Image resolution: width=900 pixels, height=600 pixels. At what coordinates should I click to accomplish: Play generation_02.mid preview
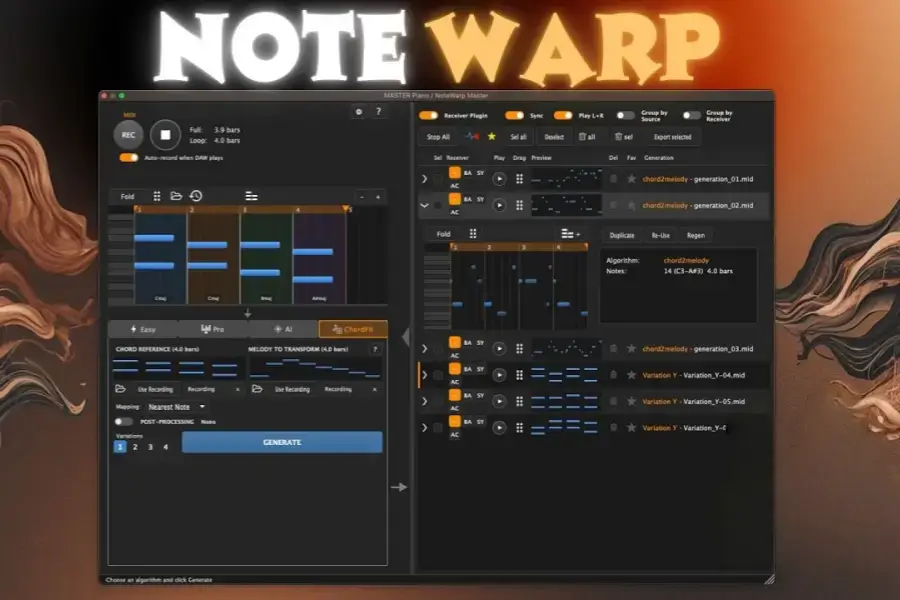499,206
